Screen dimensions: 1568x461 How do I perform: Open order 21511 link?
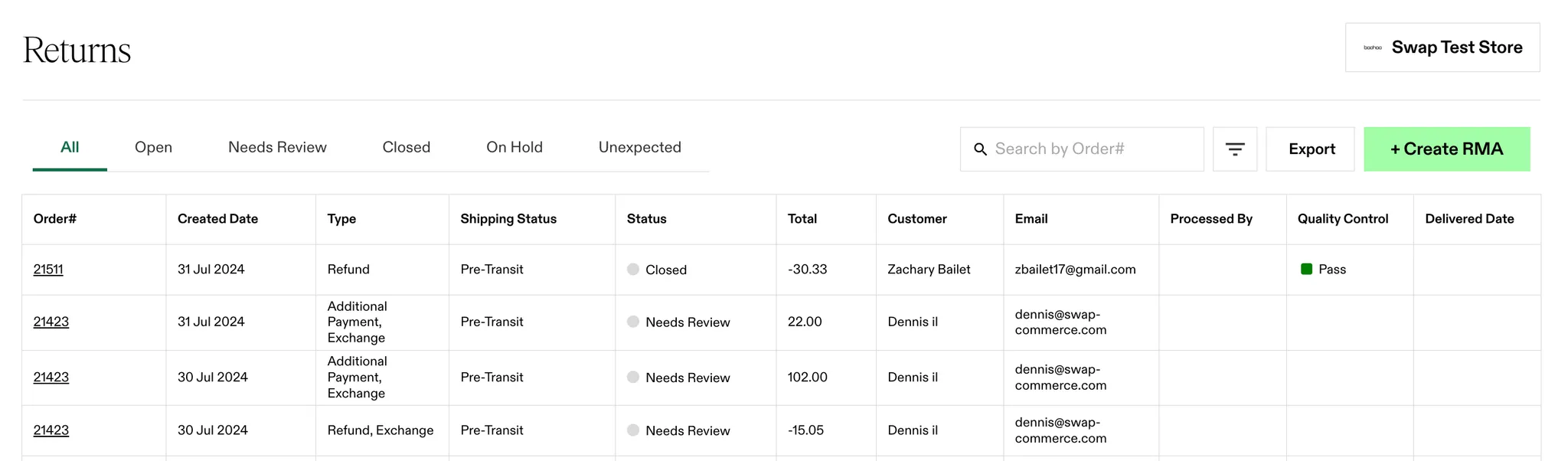[48, 269]
